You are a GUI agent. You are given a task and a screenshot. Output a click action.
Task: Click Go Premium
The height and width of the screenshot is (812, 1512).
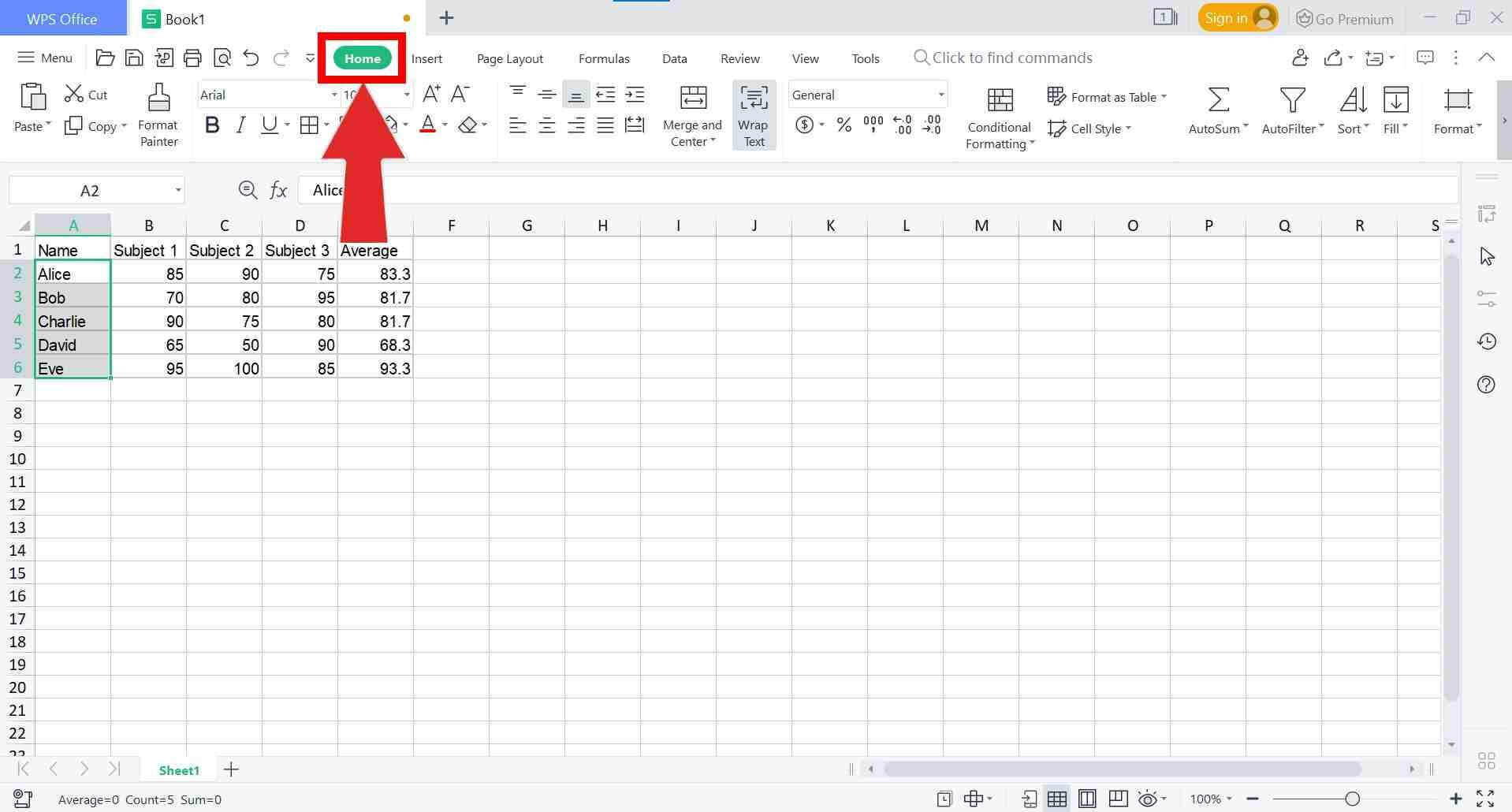(x=1346, y=18)
